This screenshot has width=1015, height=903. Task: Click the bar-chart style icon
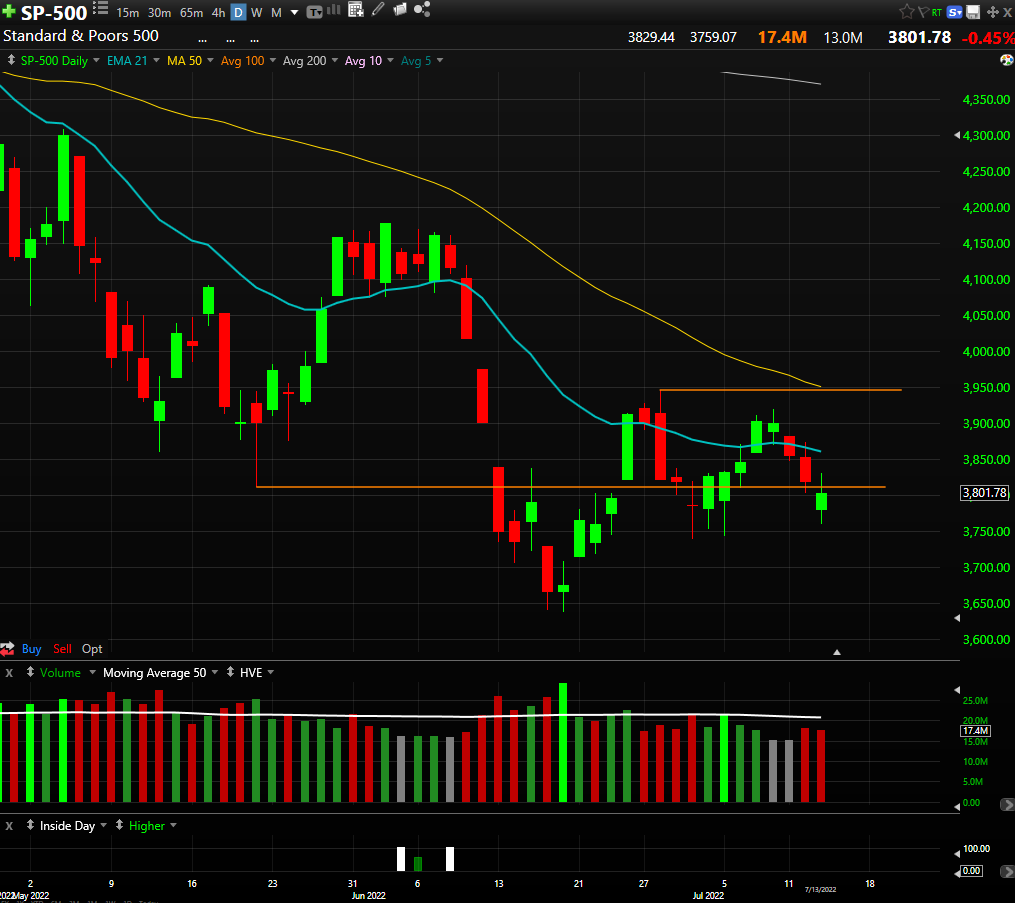click(334, 10)
